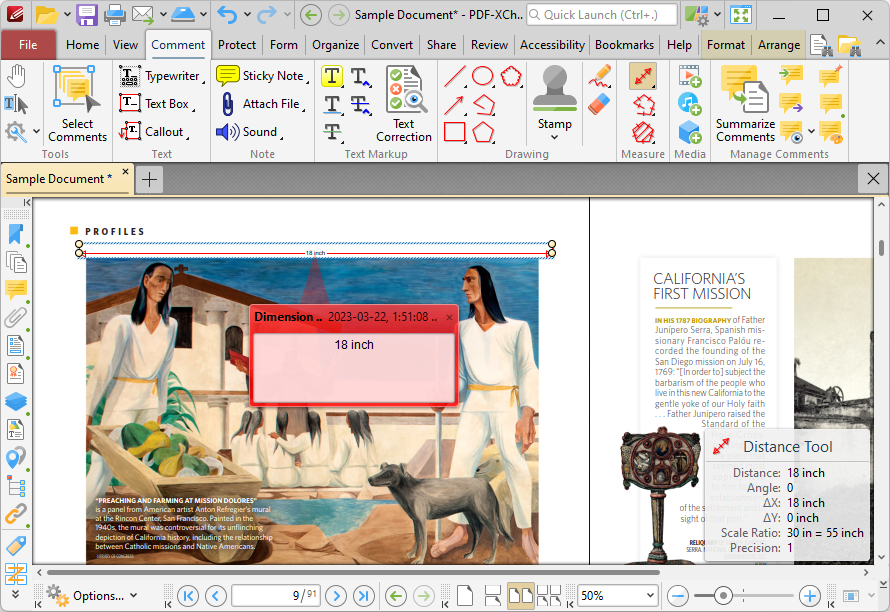Toggle continuous page layout
The width and height of the screenshot is (890, 612).
(493, 596)
